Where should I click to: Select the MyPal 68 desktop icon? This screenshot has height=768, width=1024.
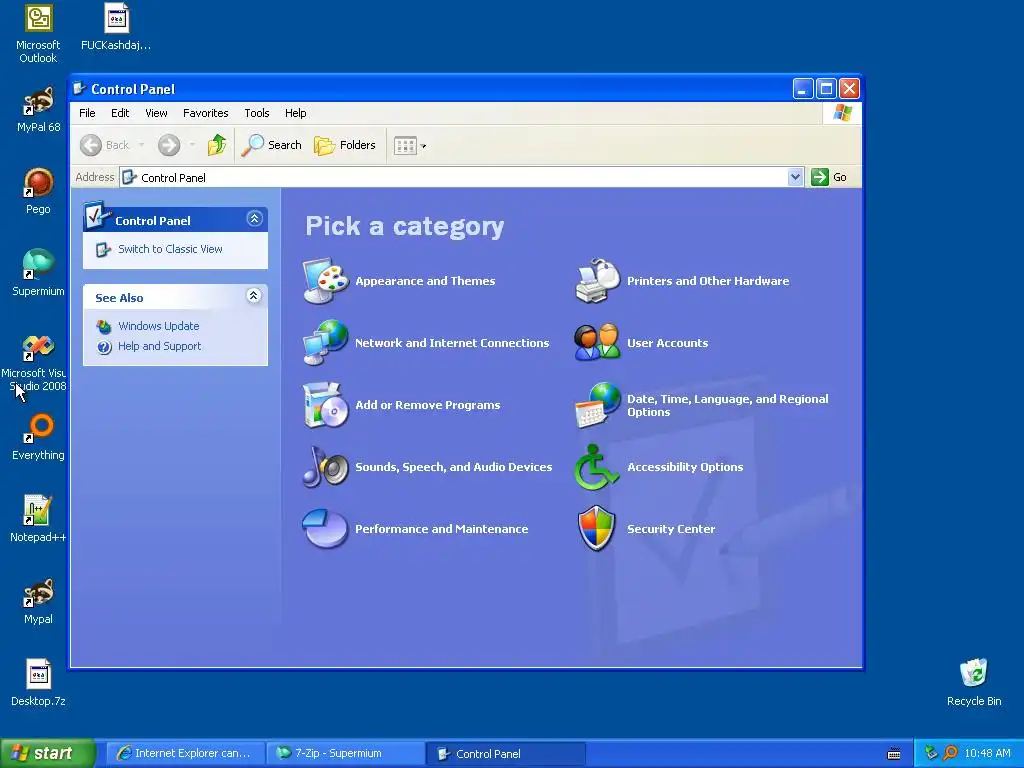38,110
